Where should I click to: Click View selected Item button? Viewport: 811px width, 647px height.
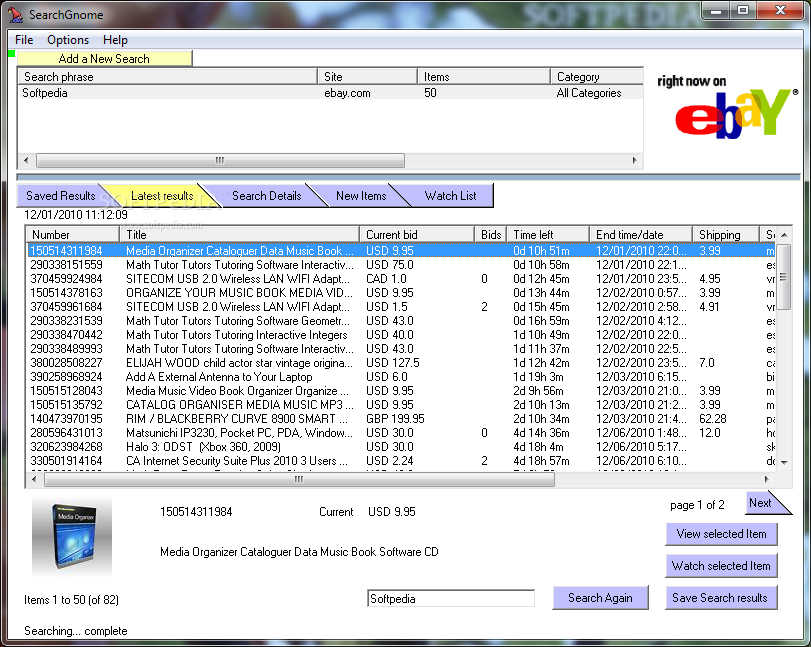click(721, 534)
